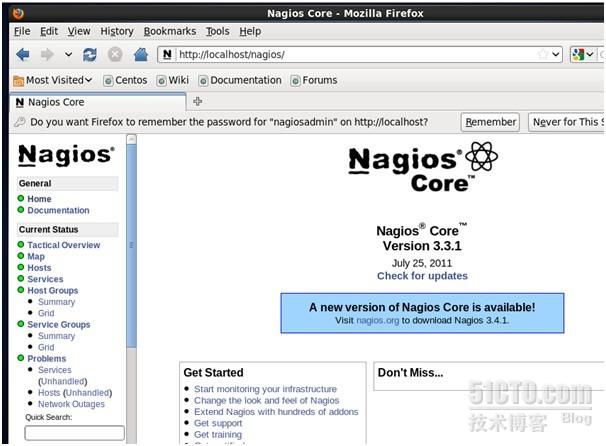Bookmark this page with the star icon

click(543, 54)
